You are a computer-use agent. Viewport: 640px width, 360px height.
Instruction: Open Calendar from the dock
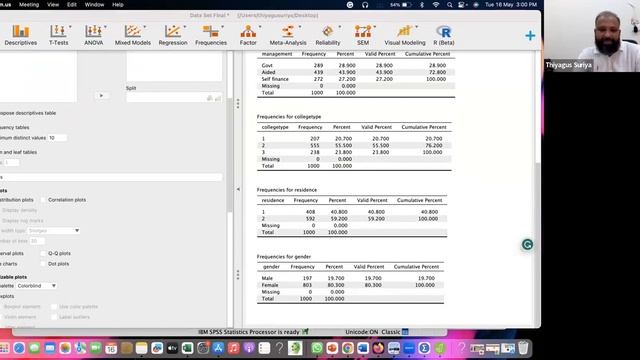point(111,348)
